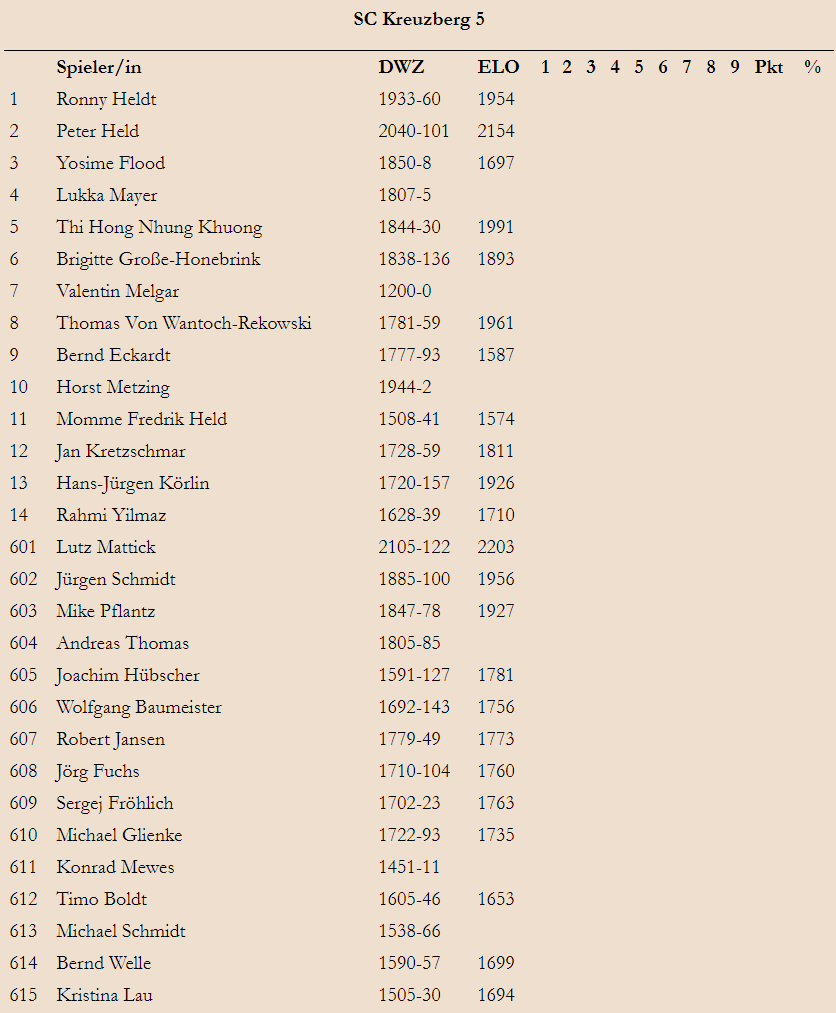Click Brigitte Große-Honebrink's name
The image size is (836, 1013).
tap(158, 259)
